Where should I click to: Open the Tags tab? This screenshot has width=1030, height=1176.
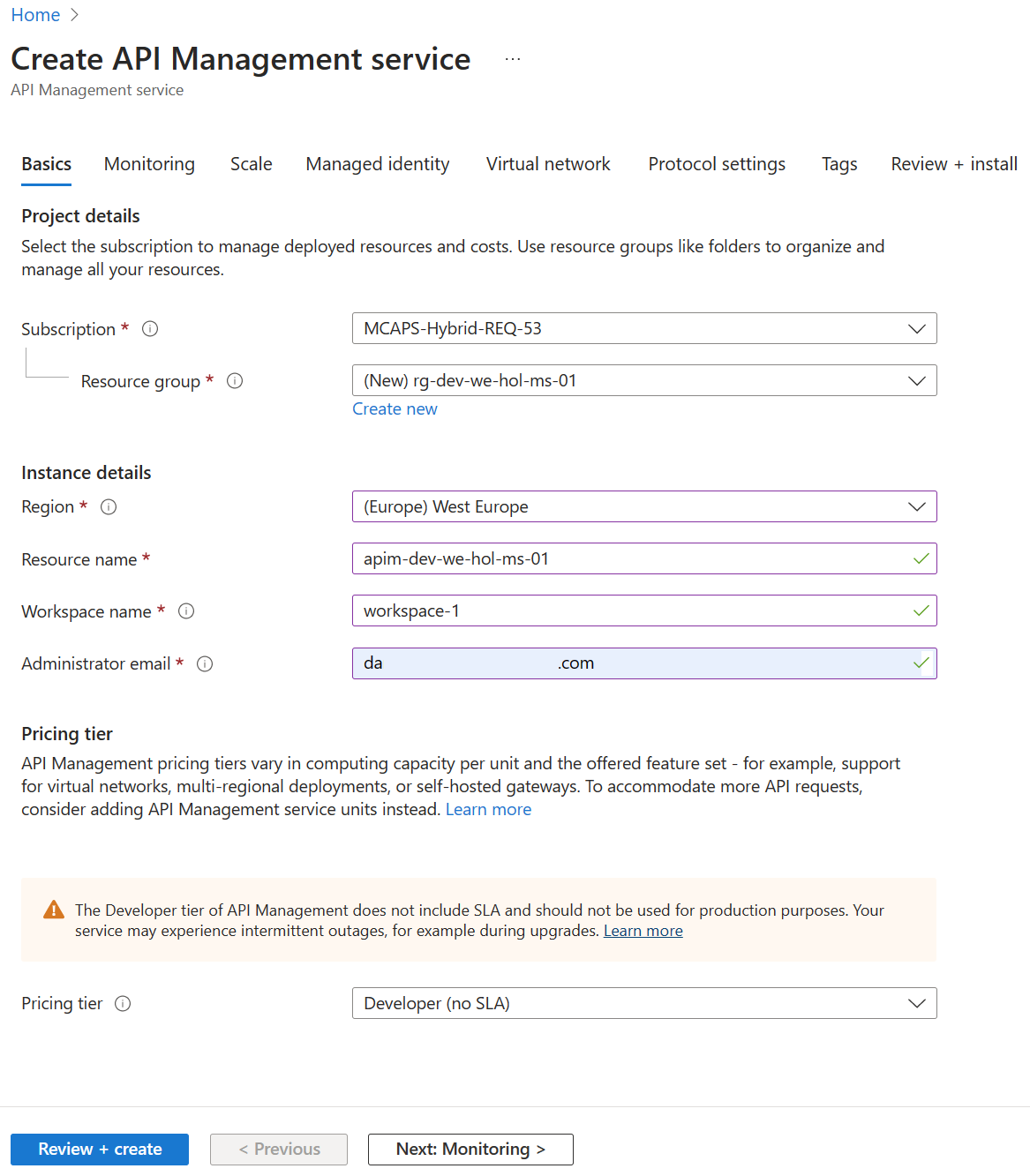point(839,164)
